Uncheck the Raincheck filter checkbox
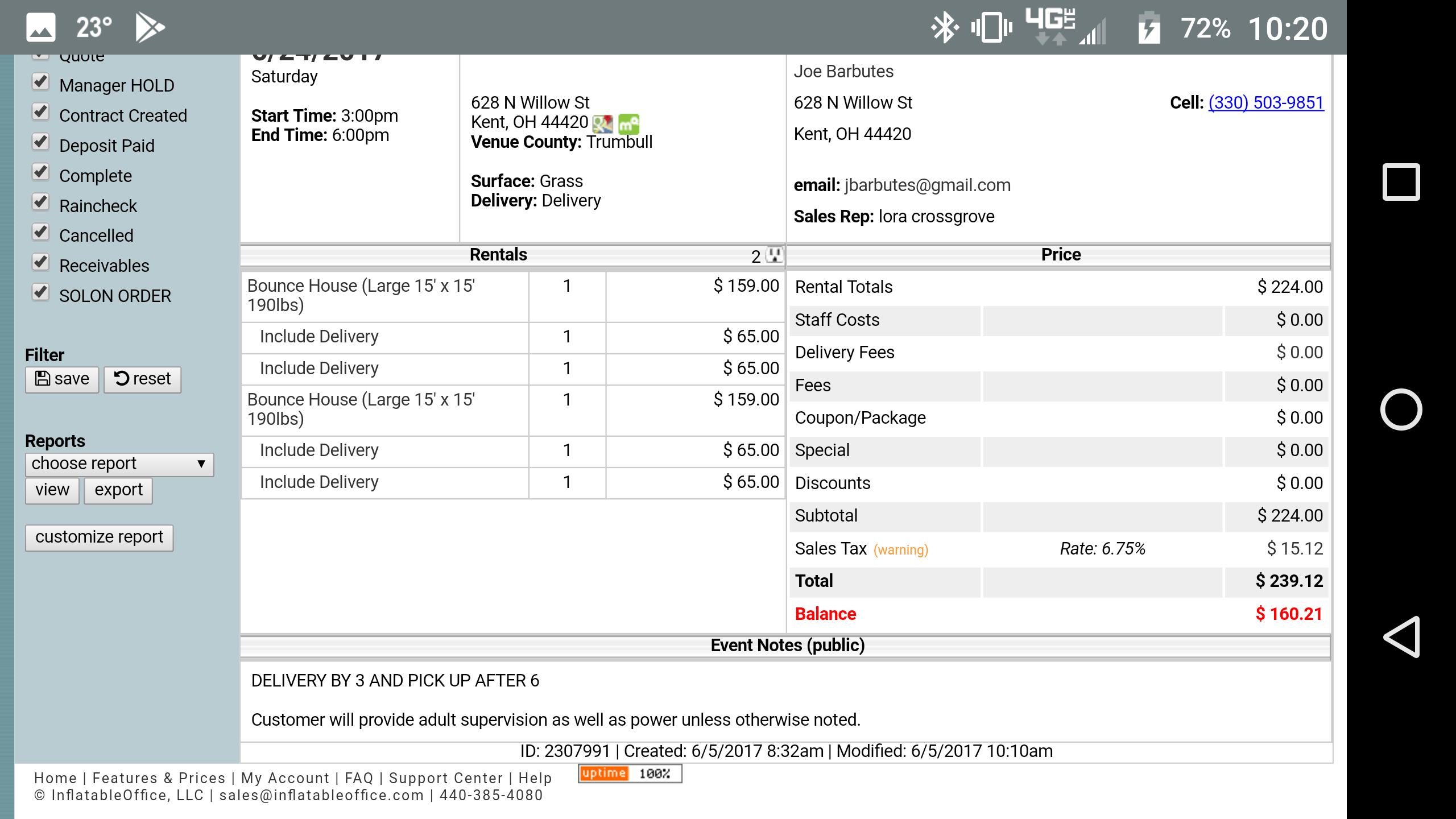The width and height of the screenshot is (1456, 819). point(40,202)
